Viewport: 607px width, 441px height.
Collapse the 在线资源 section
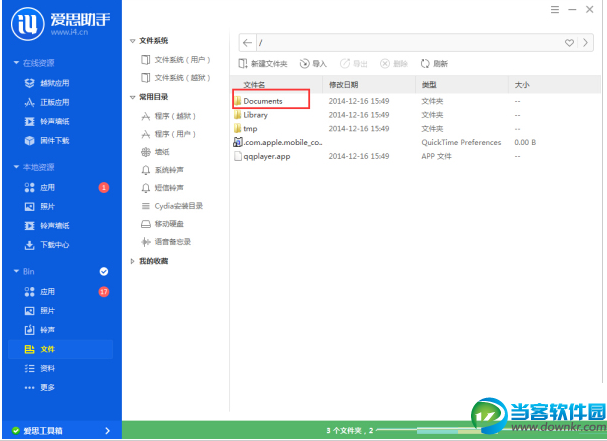(16, 63)
